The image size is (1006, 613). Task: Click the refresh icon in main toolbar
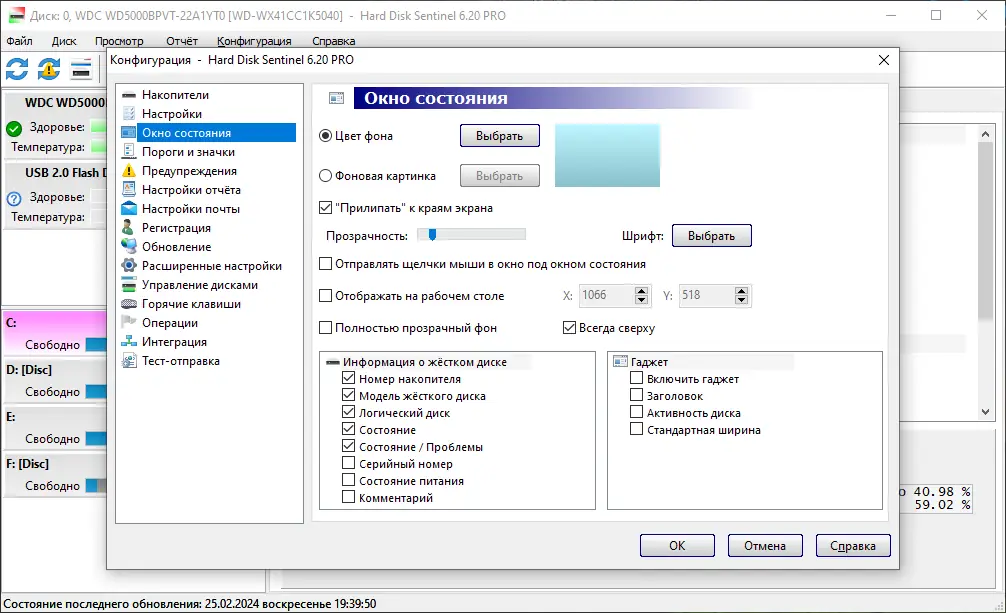pyautogui.click(x=17, y=69)
